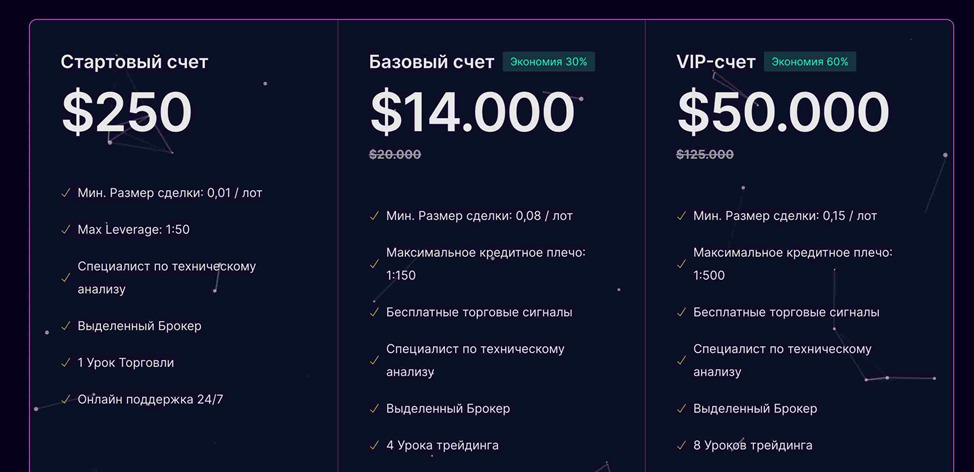The image size is (974, 472).
Task: Click the $50.000 price
Action: [783, 112]
